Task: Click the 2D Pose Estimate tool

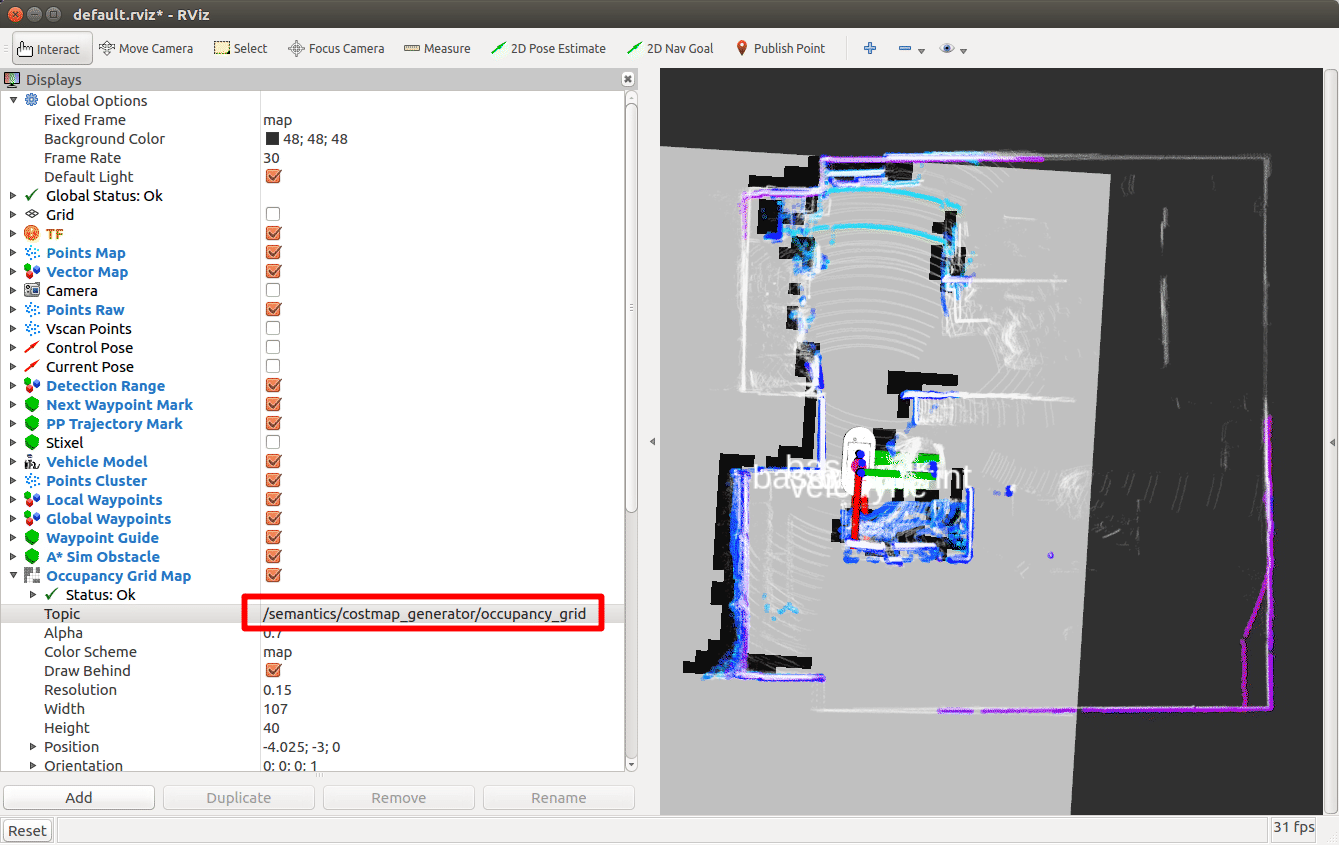Action: point(548,48)
